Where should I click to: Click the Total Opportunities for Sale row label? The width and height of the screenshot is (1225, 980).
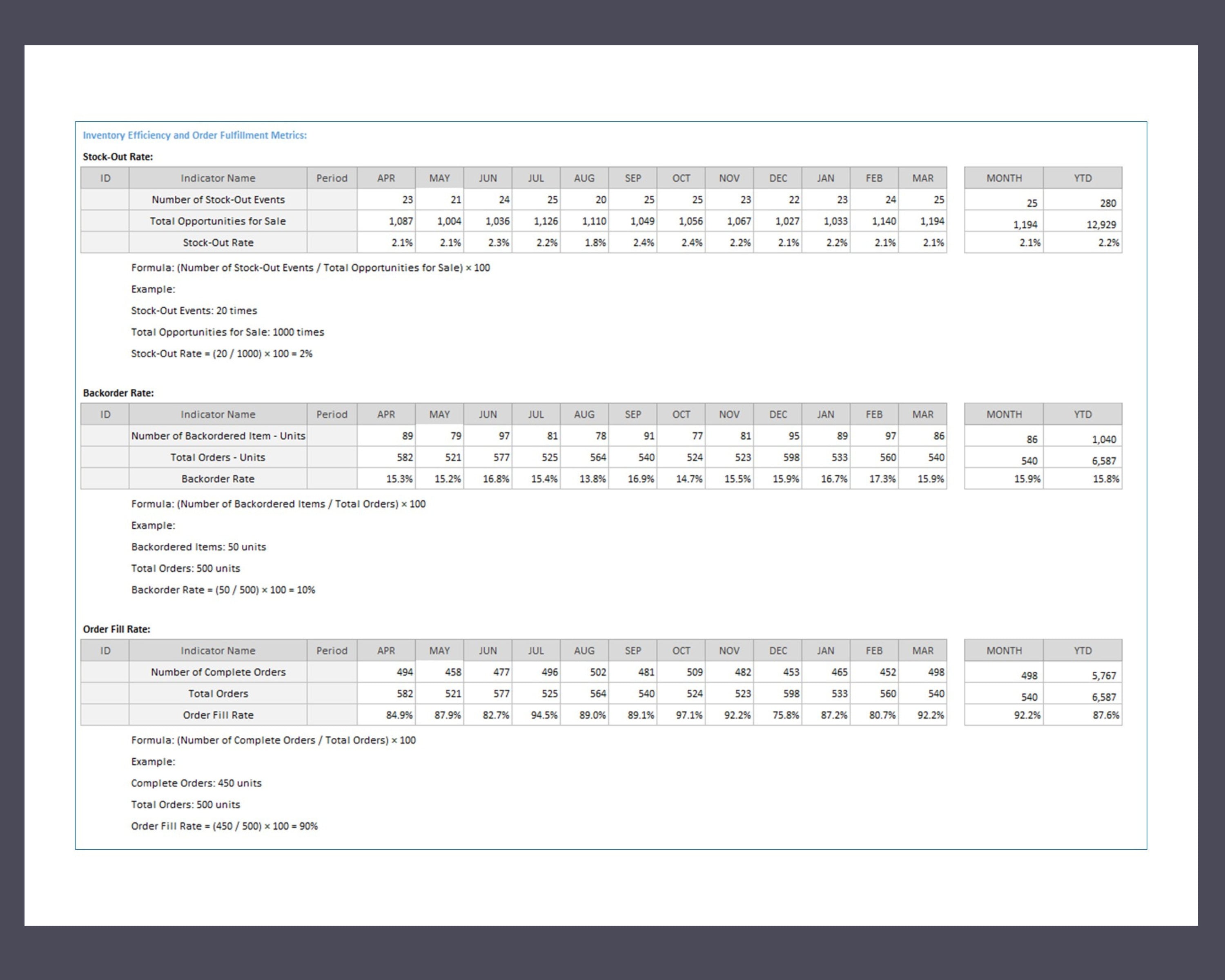[218, 221]
